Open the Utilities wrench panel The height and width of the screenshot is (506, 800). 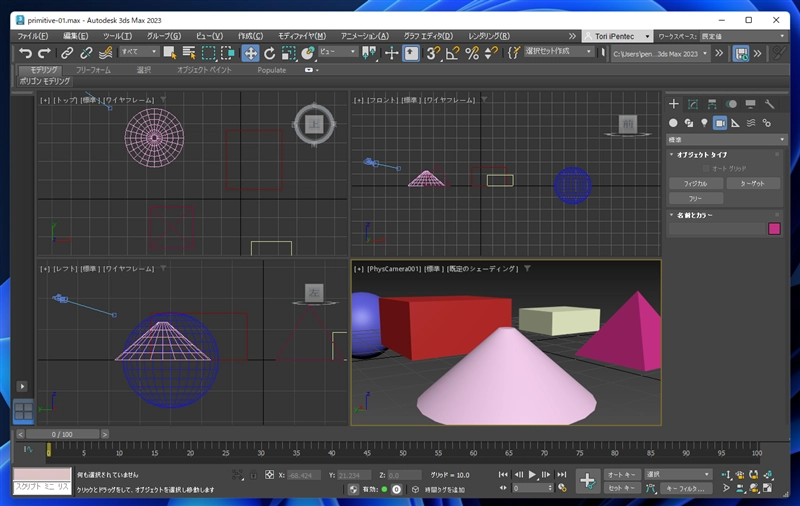tap(769, 104)
